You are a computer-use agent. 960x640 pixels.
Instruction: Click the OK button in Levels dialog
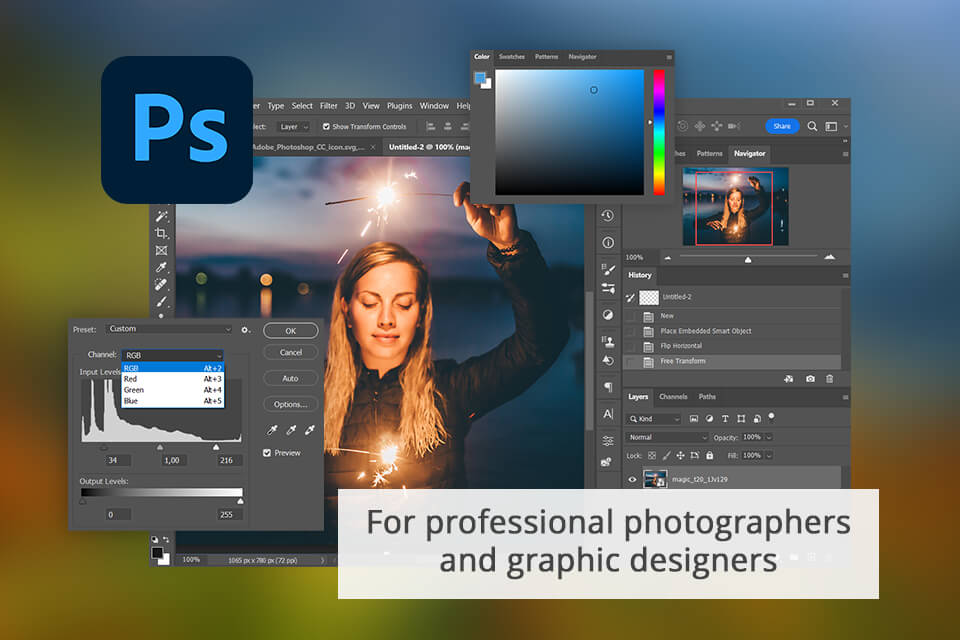click(x=290, y=330)
